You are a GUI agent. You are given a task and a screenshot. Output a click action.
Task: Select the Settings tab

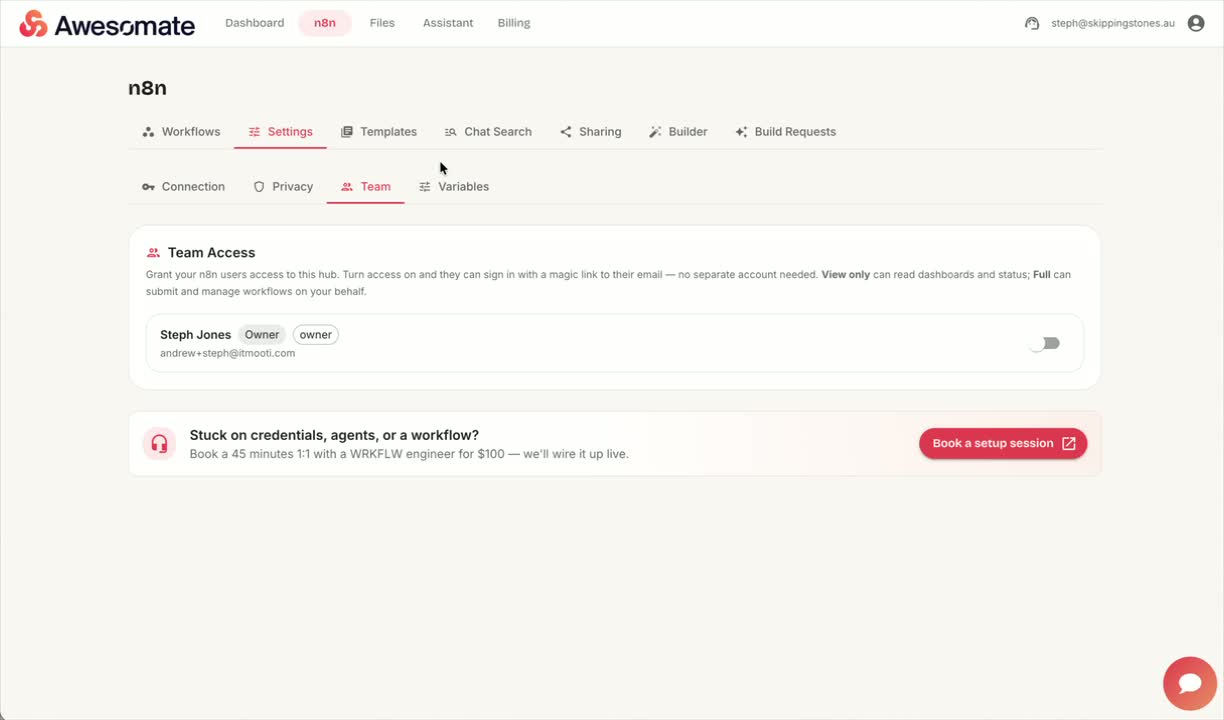point(281,132)
